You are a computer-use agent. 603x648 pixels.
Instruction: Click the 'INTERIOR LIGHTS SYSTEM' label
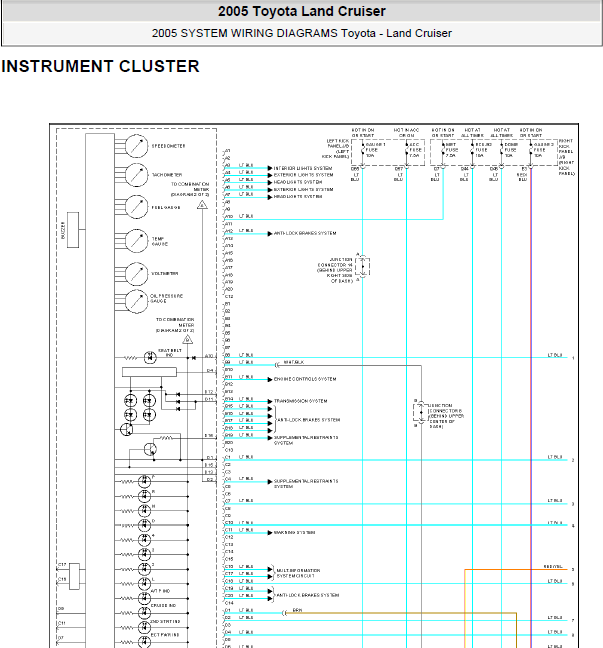303,168
